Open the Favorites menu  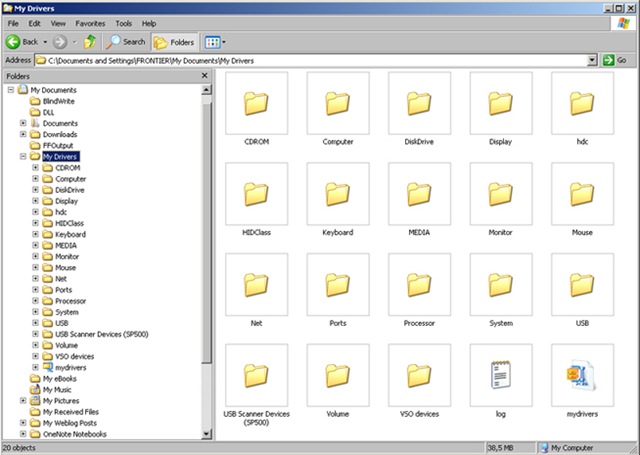[90, 24]
